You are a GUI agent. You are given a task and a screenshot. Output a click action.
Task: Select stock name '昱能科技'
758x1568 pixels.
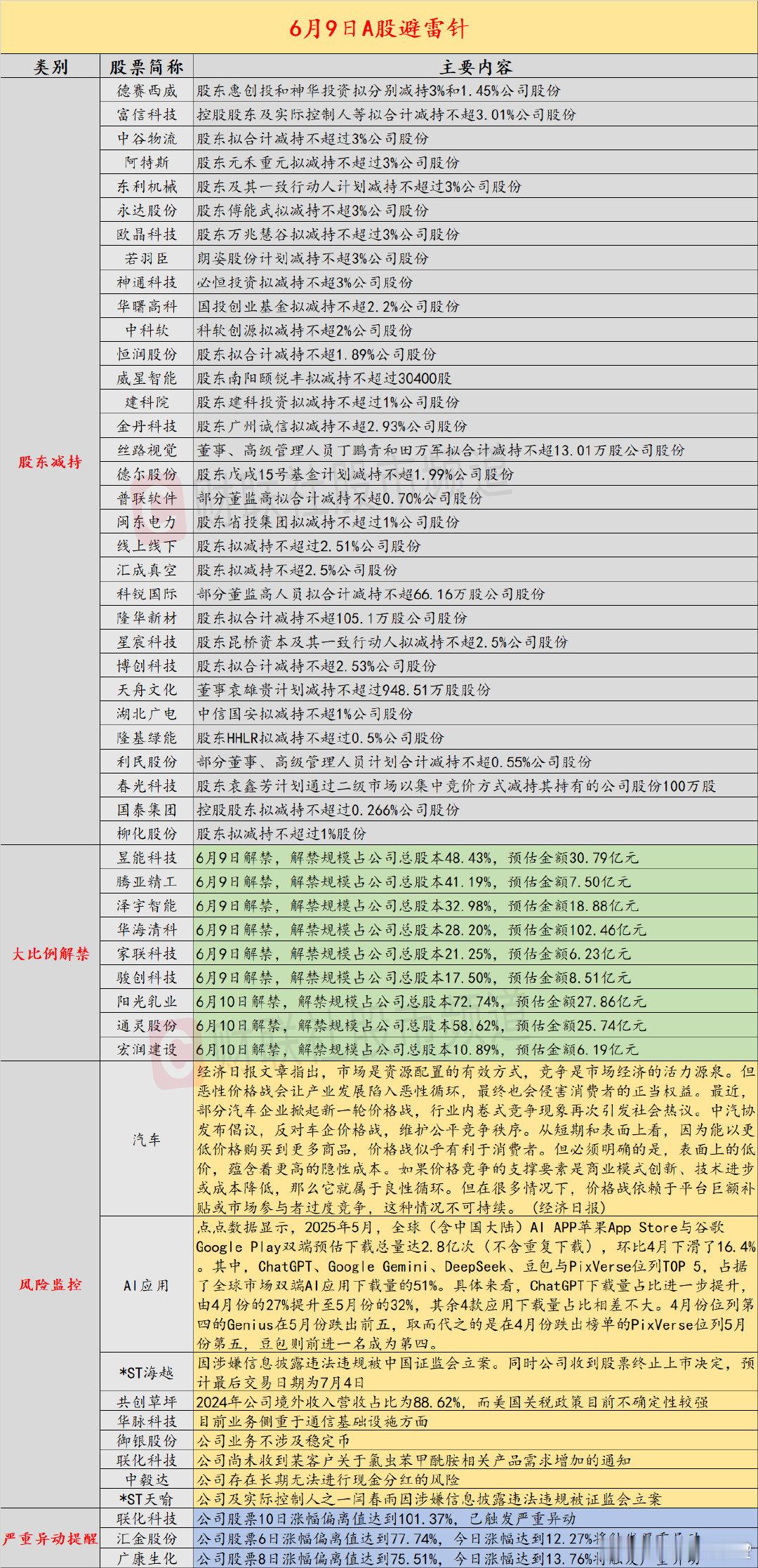[147, 858]
